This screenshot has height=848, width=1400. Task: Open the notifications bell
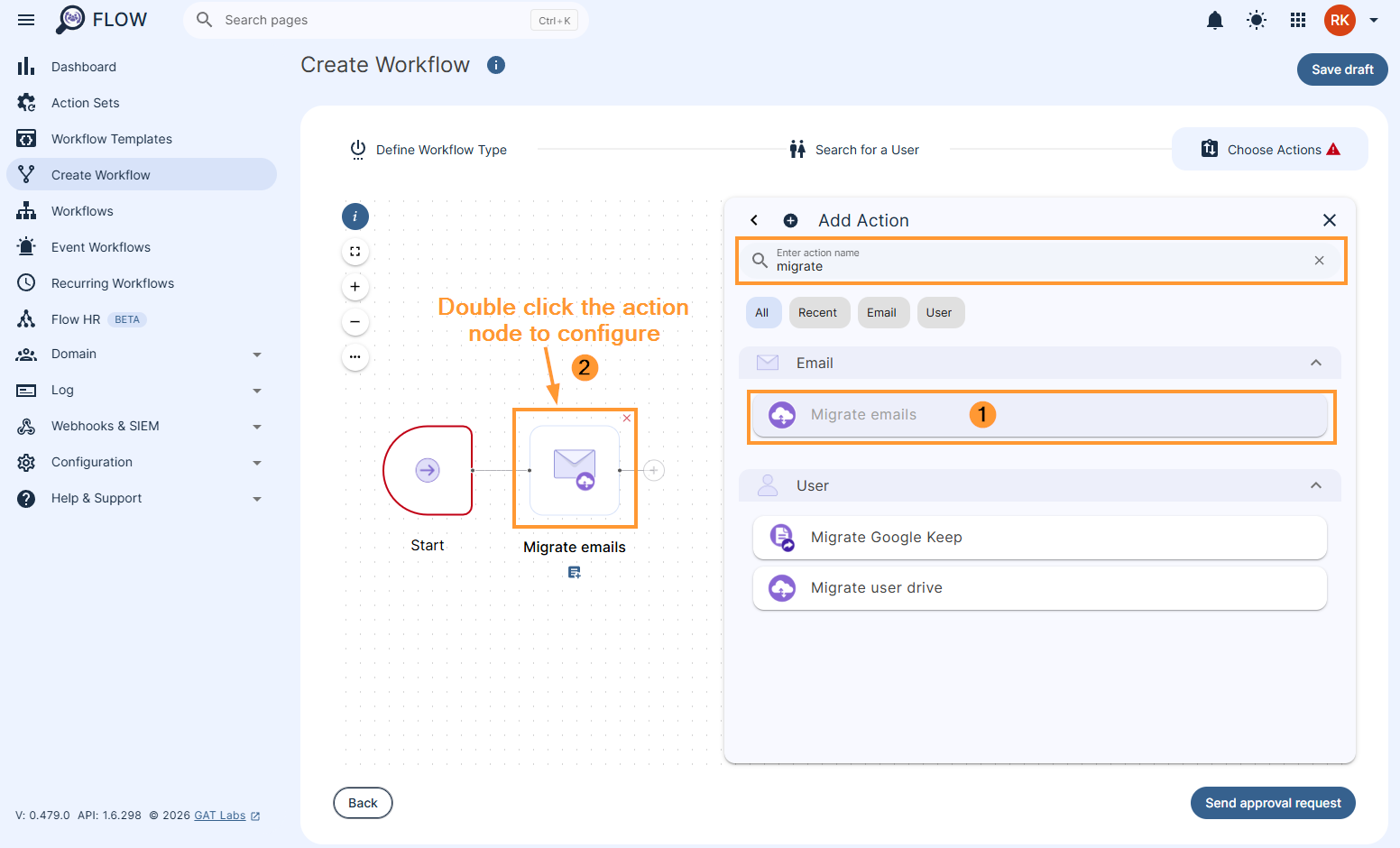[x=1215, y=20]
